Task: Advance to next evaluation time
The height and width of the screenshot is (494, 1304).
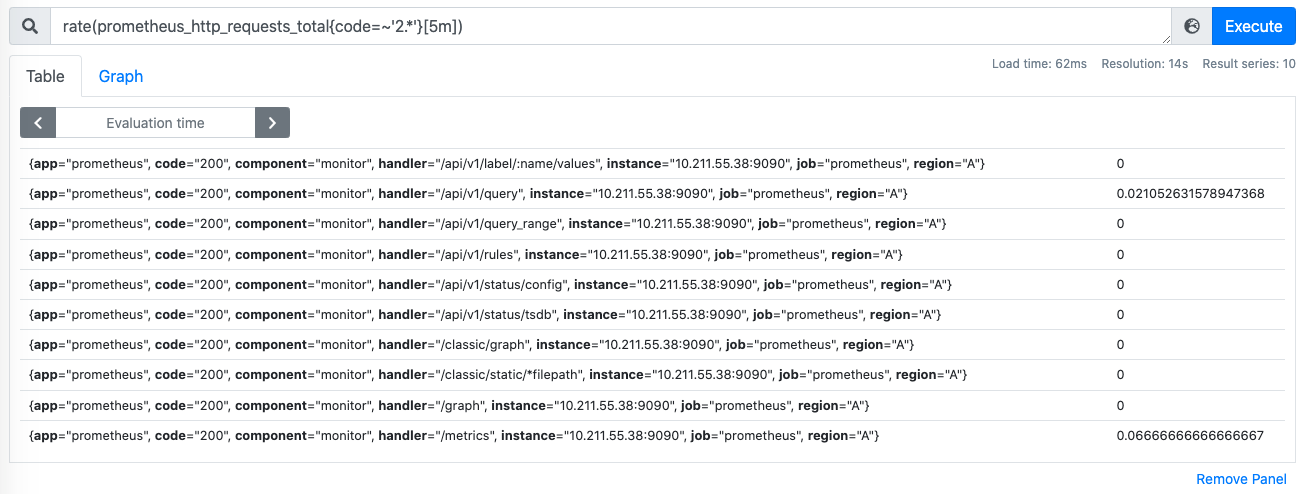Action: click(272, 123)
